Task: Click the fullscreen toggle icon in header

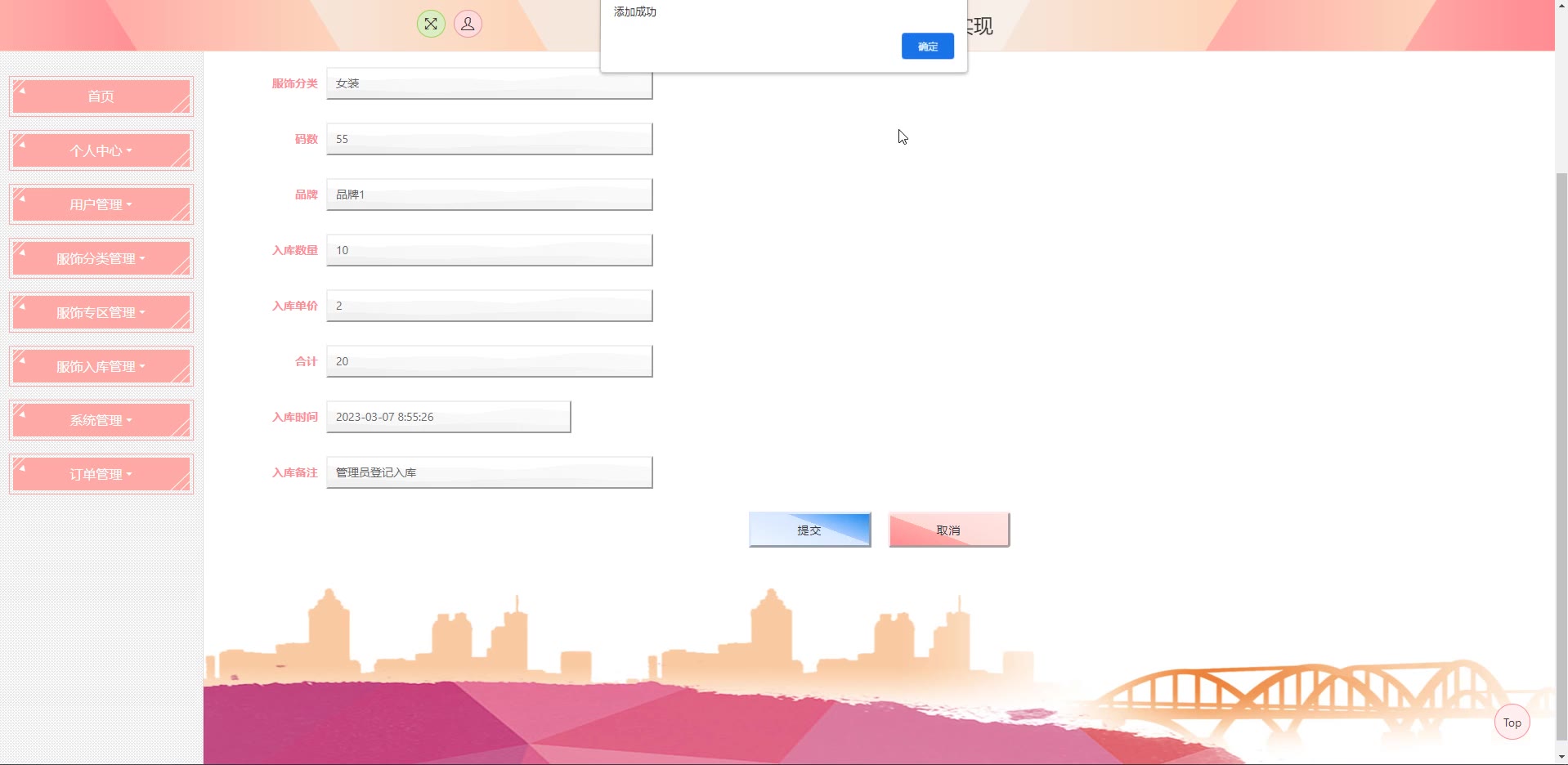Action: click(x=431, y=24)
